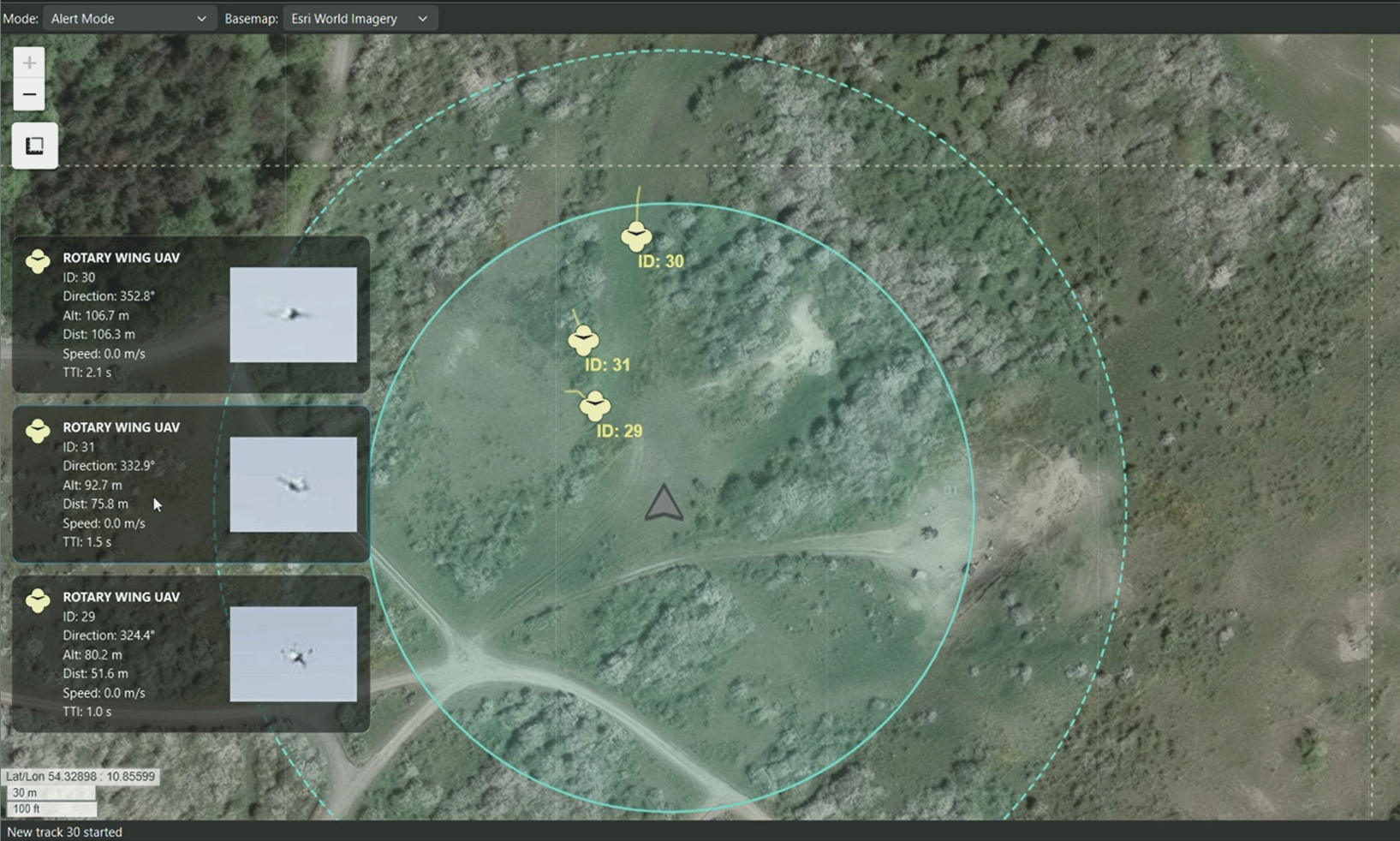Open camera thumbnail for track ID 30

(x=293, y=314)
